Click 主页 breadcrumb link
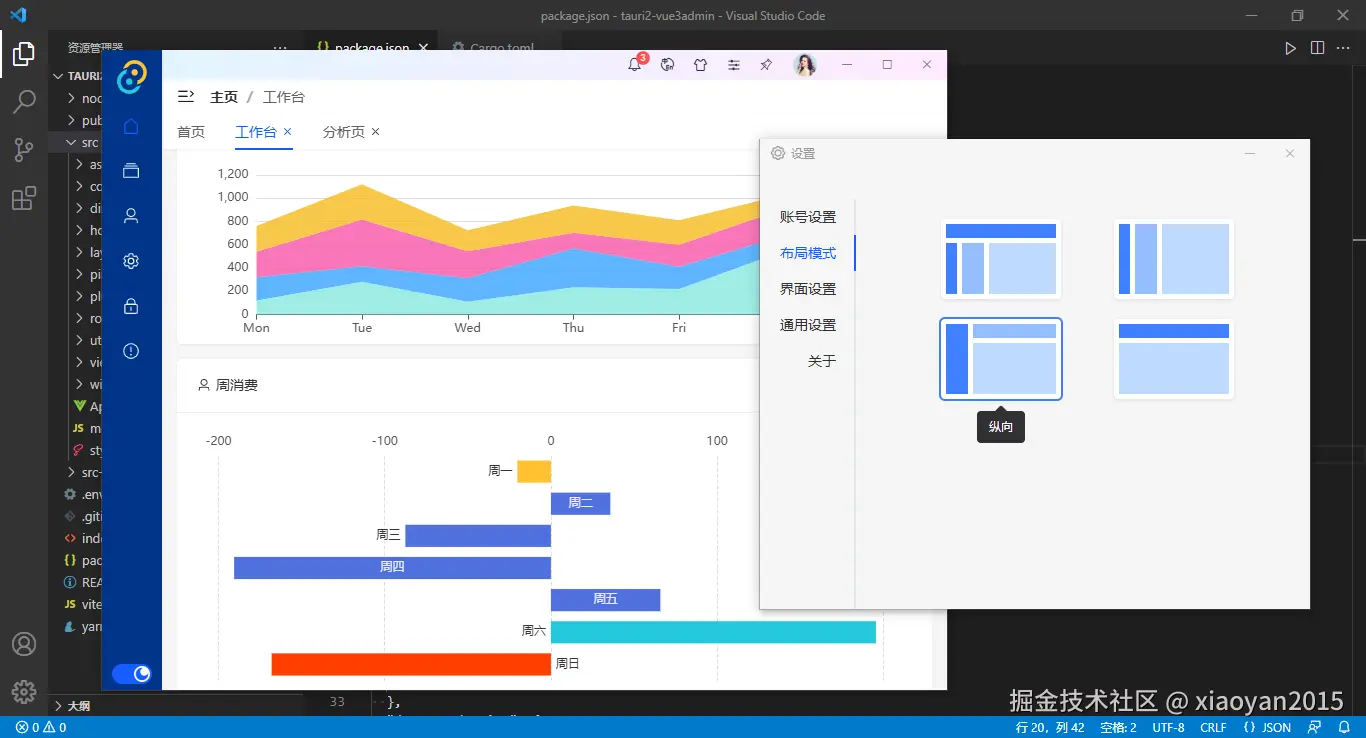Viewport: 1366px width, 738px height. pyautogui.click(x=224, y=97)
